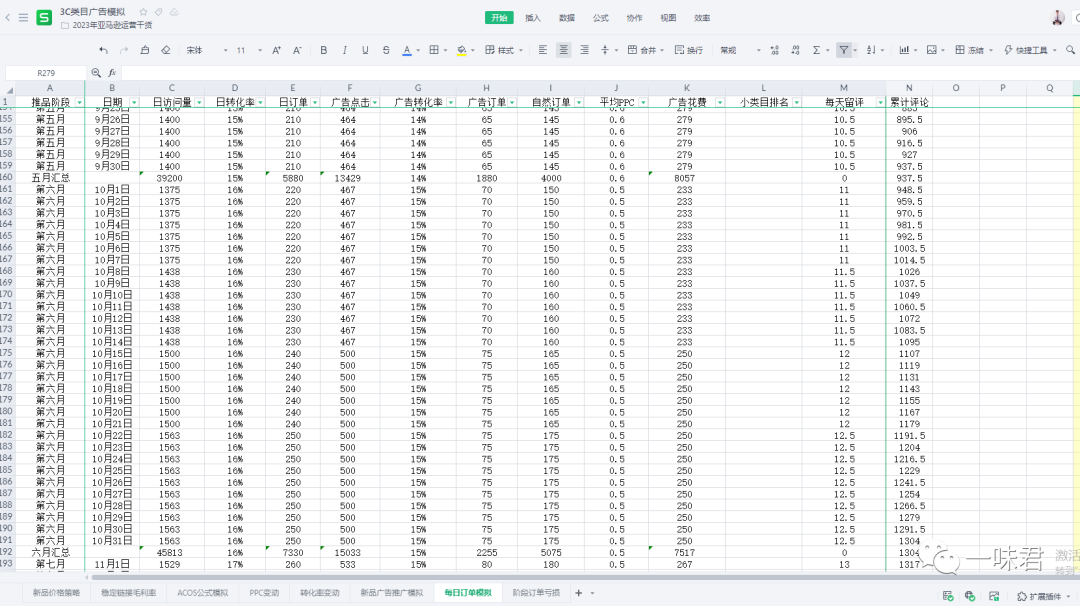
Task: Open the 数据 menu tab
Action: [x=567, y=18]
